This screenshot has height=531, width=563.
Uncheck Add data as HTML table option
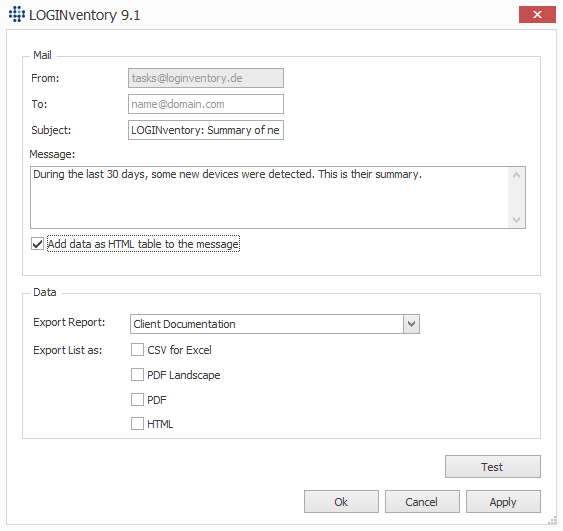click(37, 244)
